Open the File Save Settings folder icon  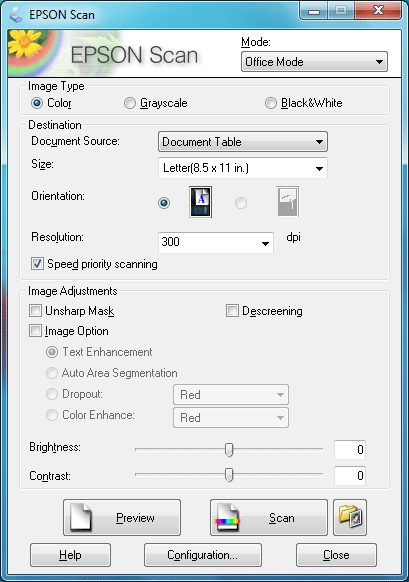tap(350, 517)
